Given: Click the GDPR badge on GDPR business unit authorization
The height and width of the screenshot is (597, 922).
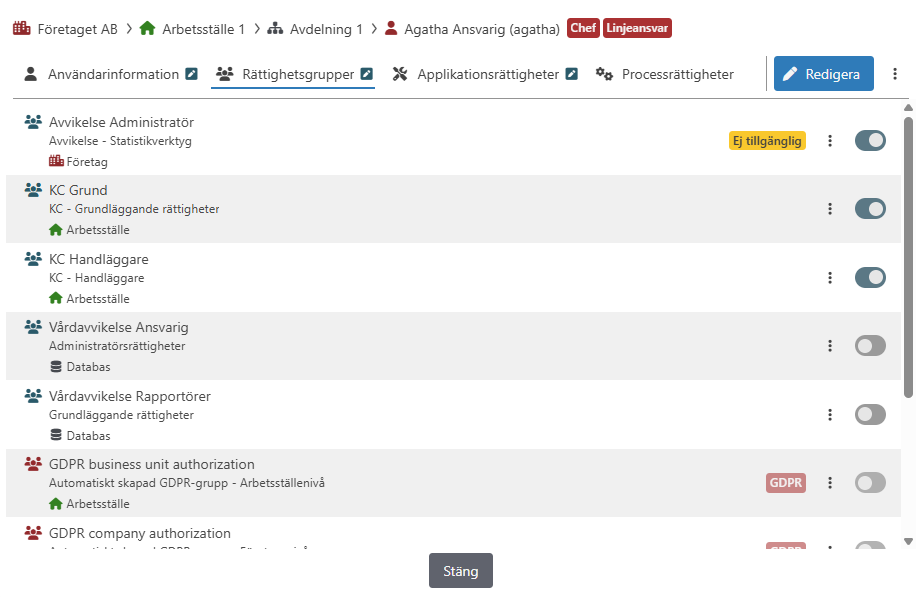Looking at the screenshot, I should (x=786, y=483).
